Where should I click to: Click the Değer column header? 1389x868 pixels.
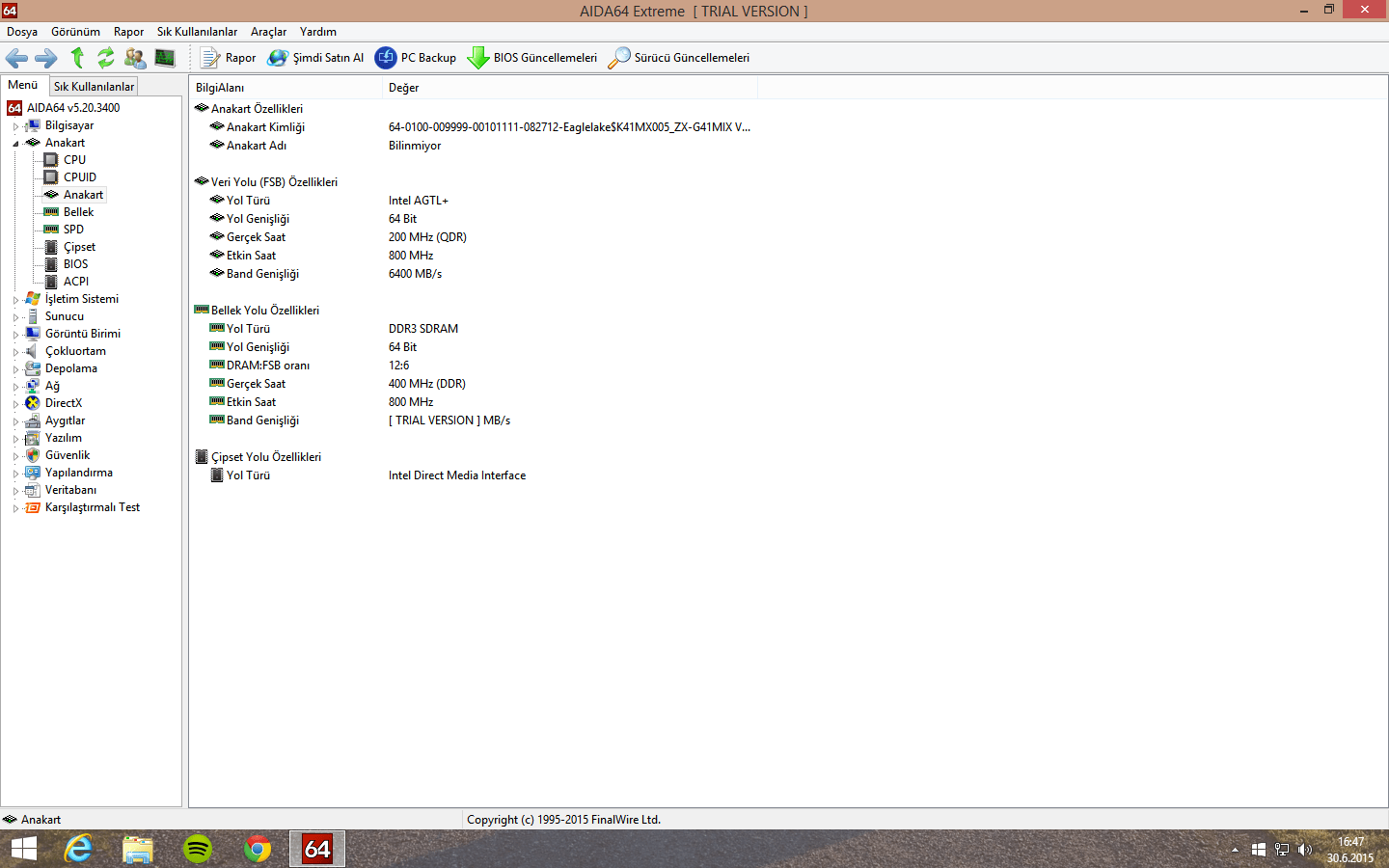pos(570,88)
